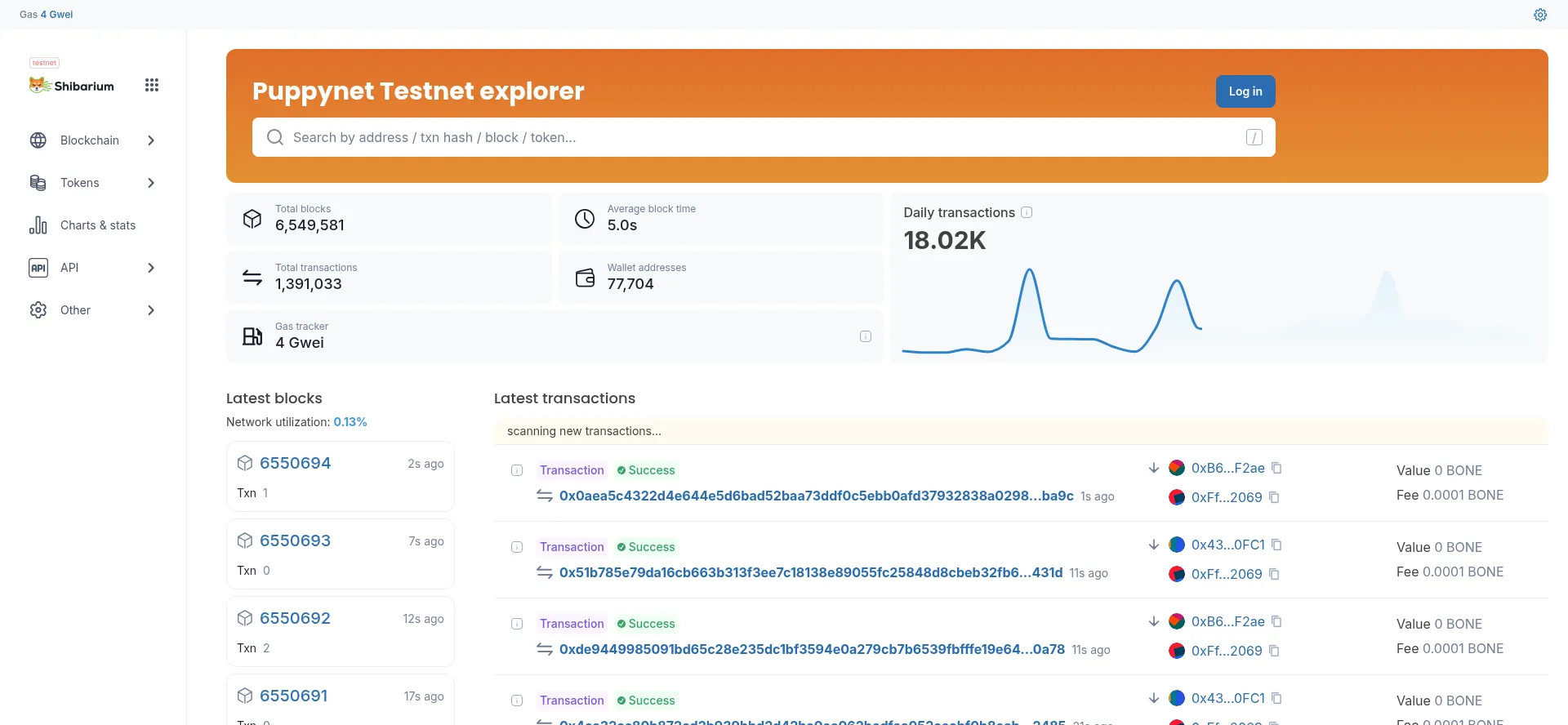The width and height of the screenshot is (1568, 725).
Task: Copy address 0xFf...2069 in first transaction
Action: click(1275, 497)
